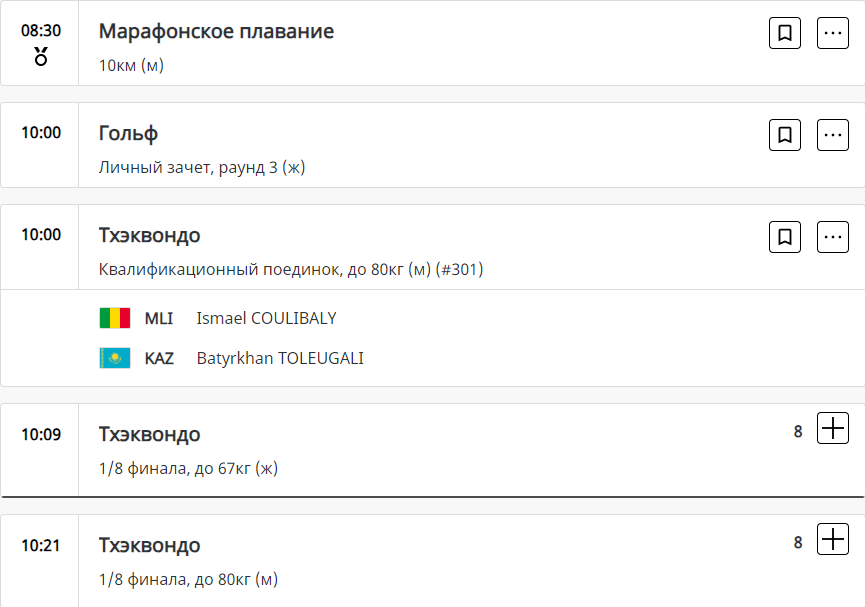Open the Марафонское плавание event title

tap(216, 32)
